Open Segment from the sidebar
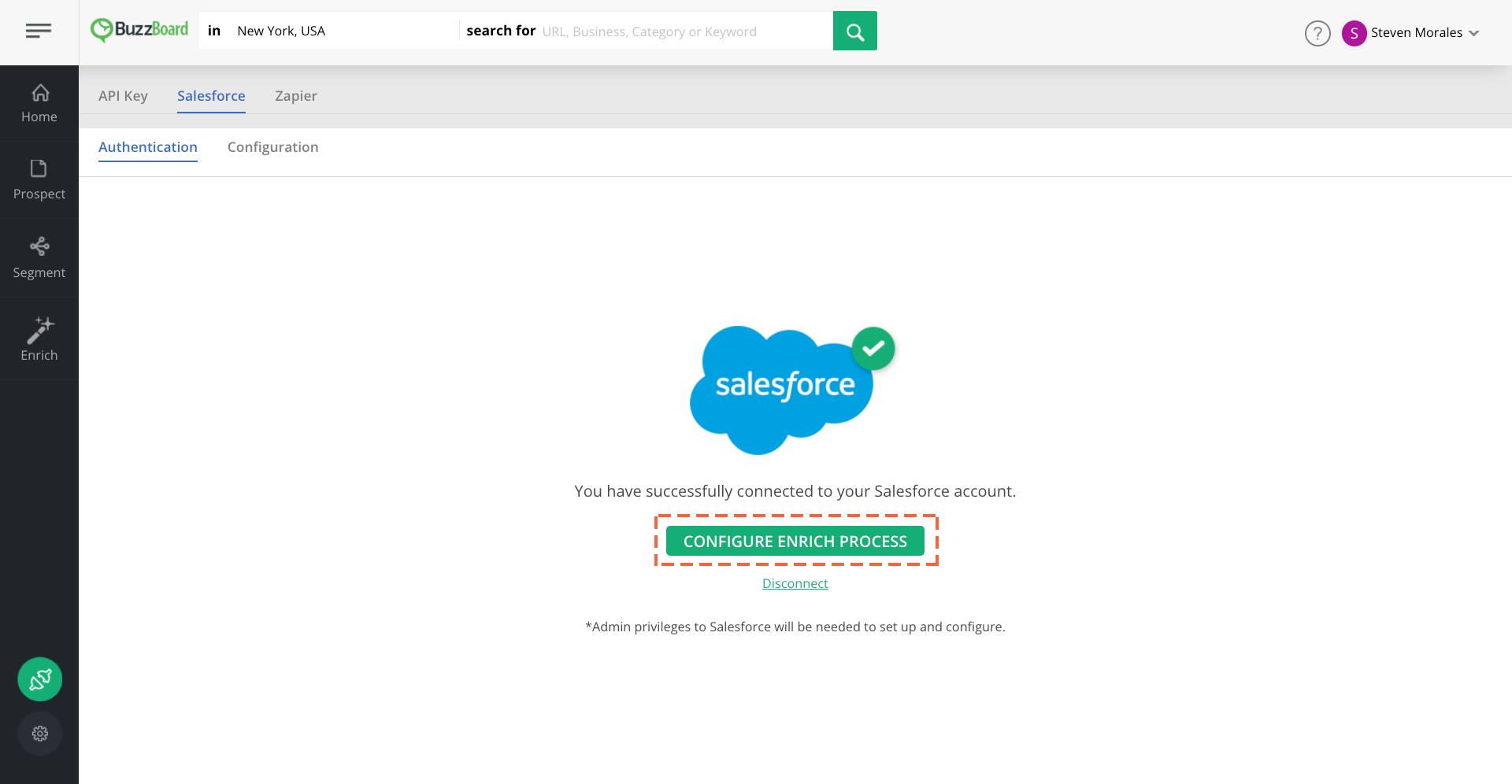The height and width of the screenshot is (784, 1512). (39, 258)
